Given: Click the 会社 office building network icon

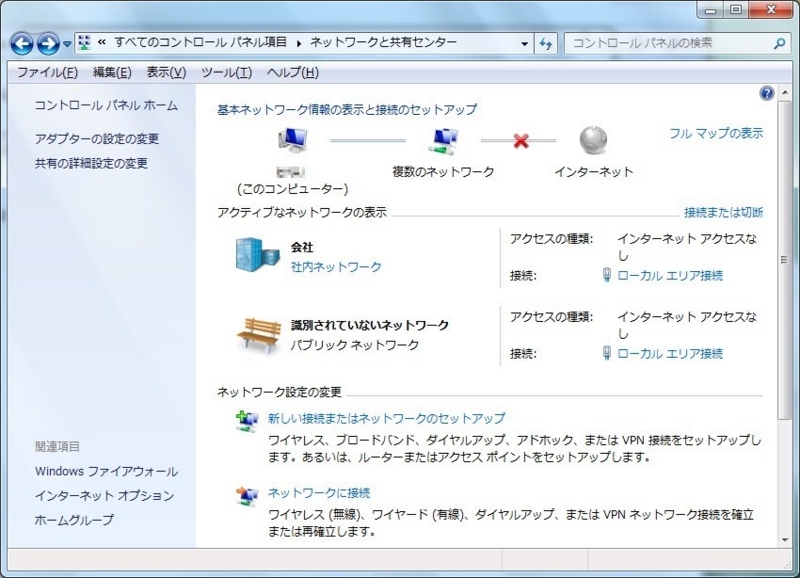Looking at the screenshot, I should [258, 255].
